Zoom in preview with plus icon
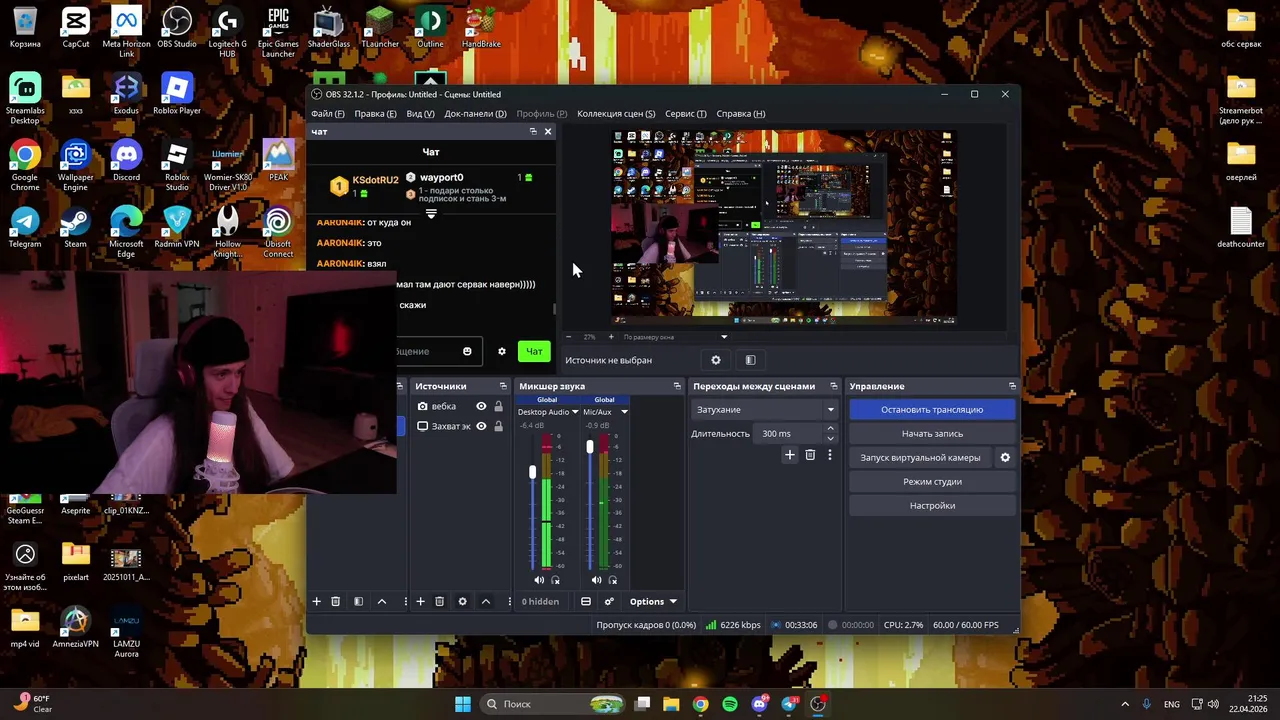Image resolution: width=1280 pixels, height=720 pixels. (x=611, y=337)
